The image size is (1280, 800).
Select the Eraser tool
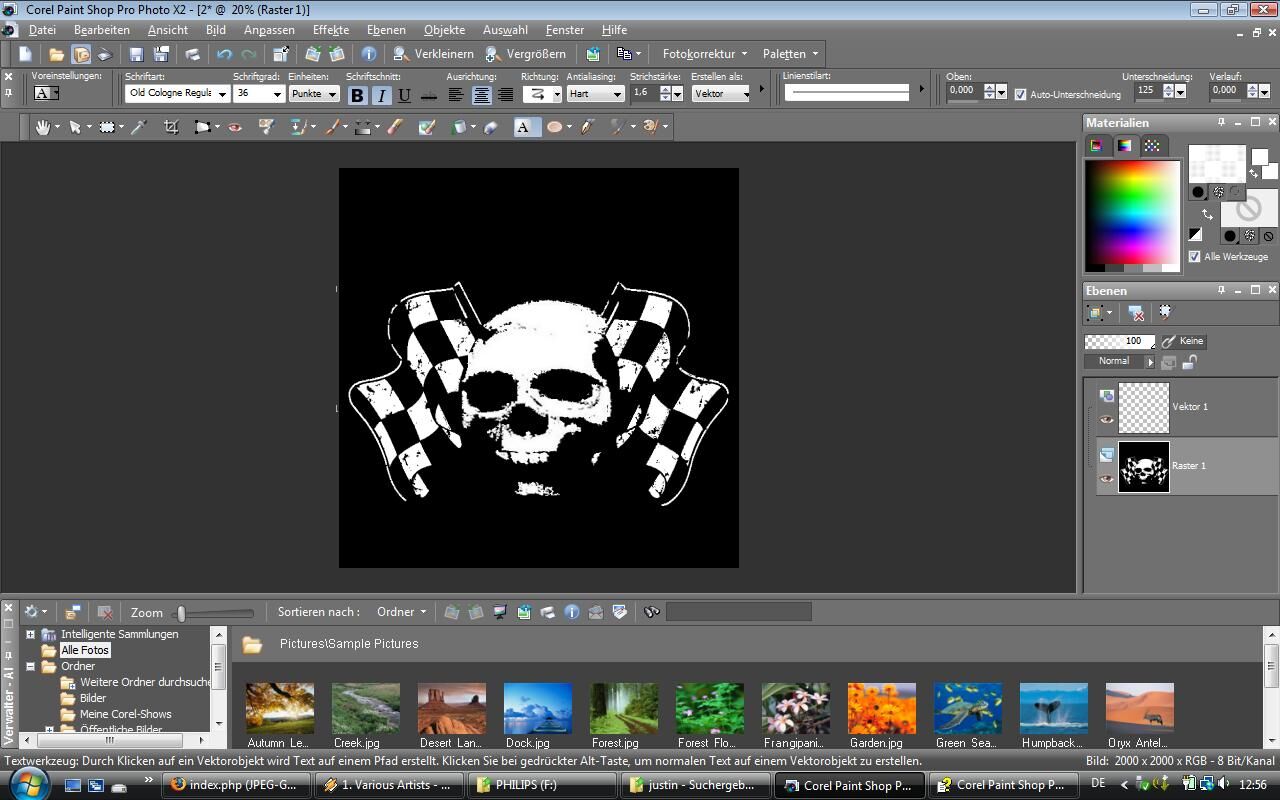click(491, 127)
